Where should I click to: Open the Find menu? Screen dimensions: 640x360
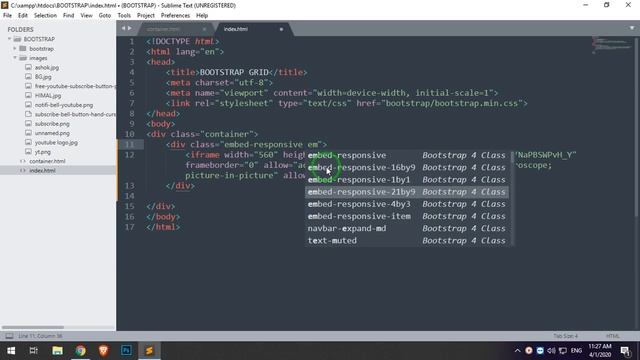pyautogui.click(x=69, y=16)
